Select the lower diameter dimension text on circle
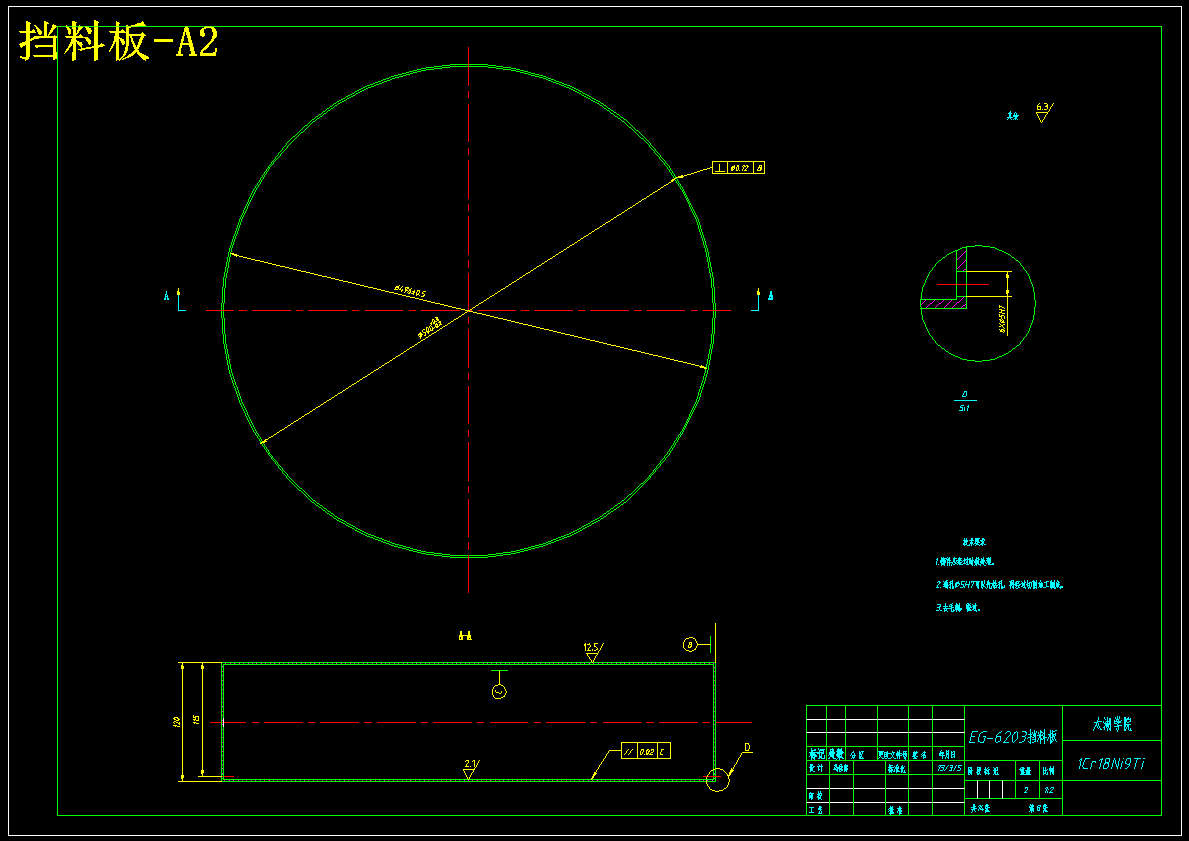Image resolution: width=1189 pixels, height=841 pixels. pyautogui.click(x=429, y=328)
